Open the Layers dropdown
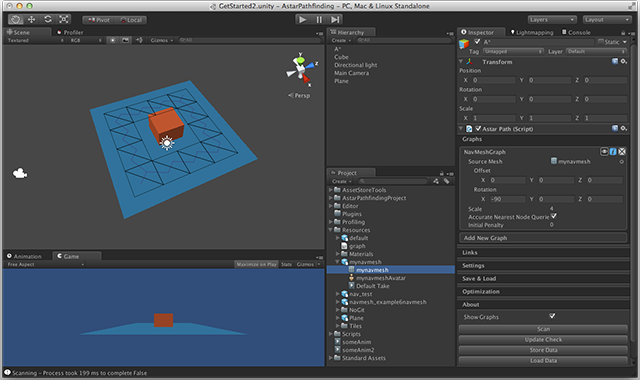 552,20
